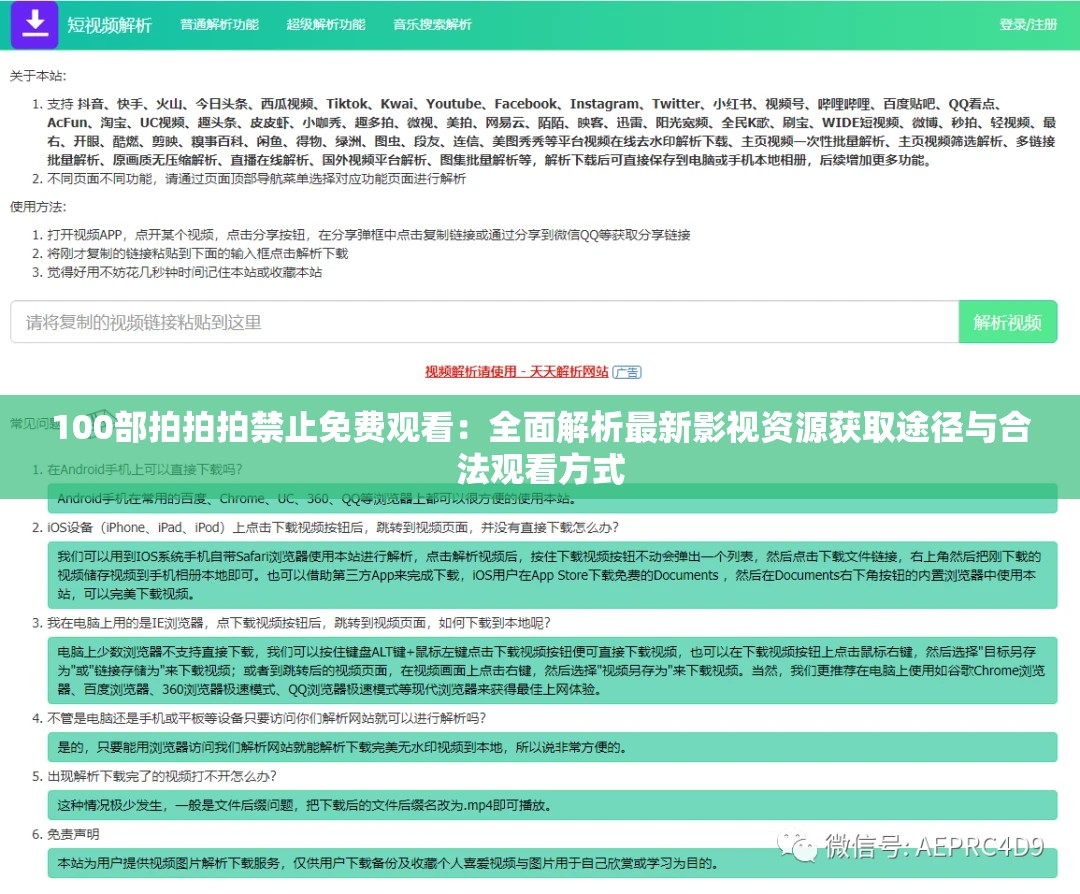The height and width of the screenshot is (894, 1080).
Task: Click the blue download arrow logo icon
Action: tap(34, 25)
